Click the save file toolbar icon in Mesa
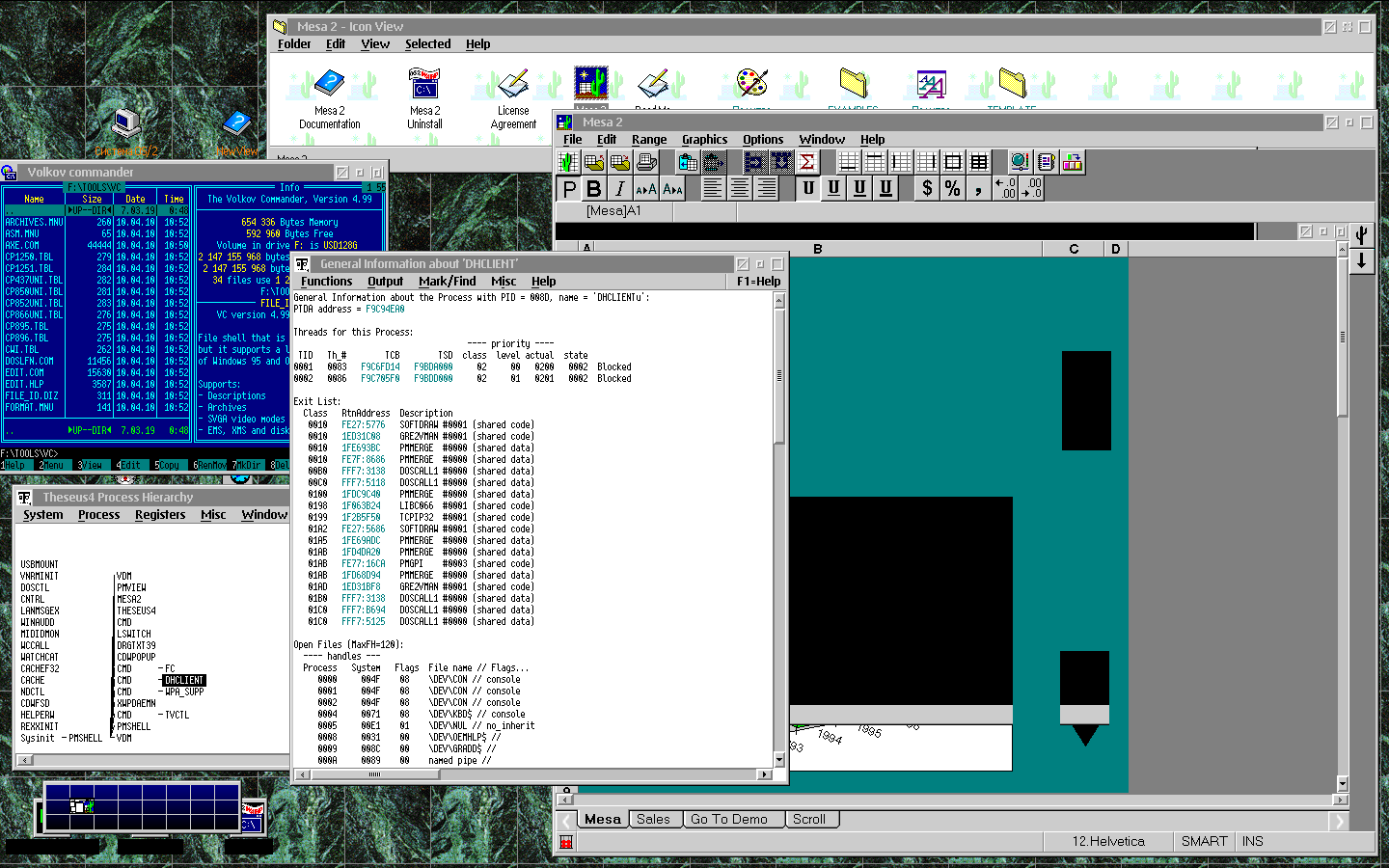Screen dimensions: 1389x868 pos(620,162)
